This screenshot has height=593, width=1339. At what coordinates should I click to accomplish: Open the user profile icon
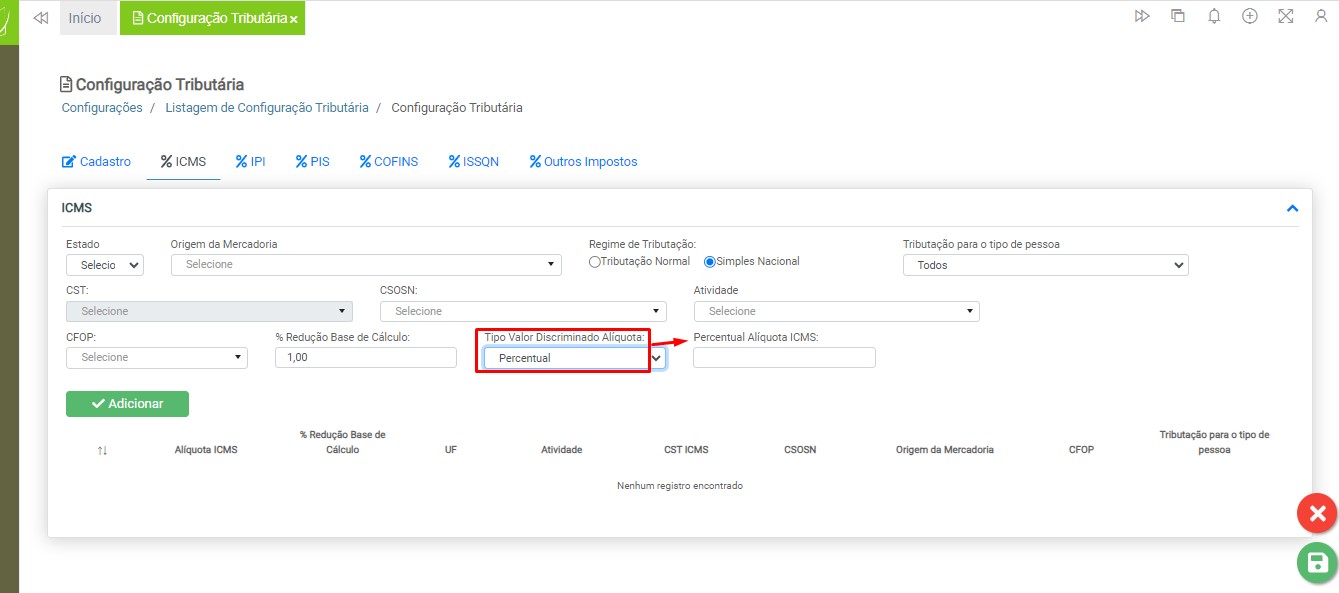tap(1321, 17)
